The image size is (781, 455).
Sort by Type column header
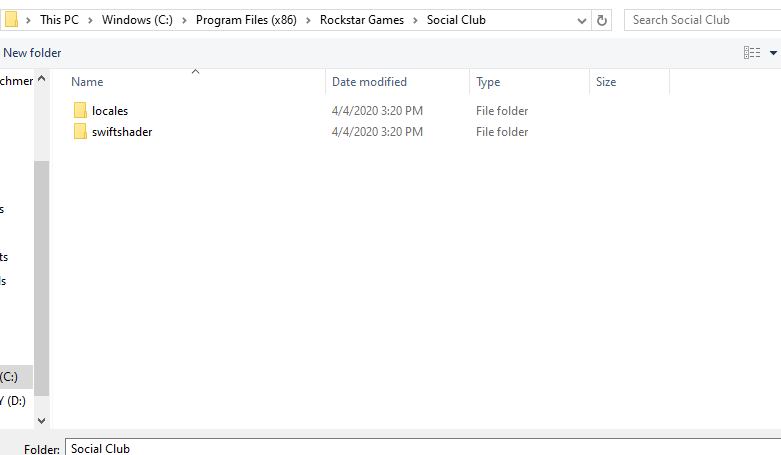click(488, 82)
